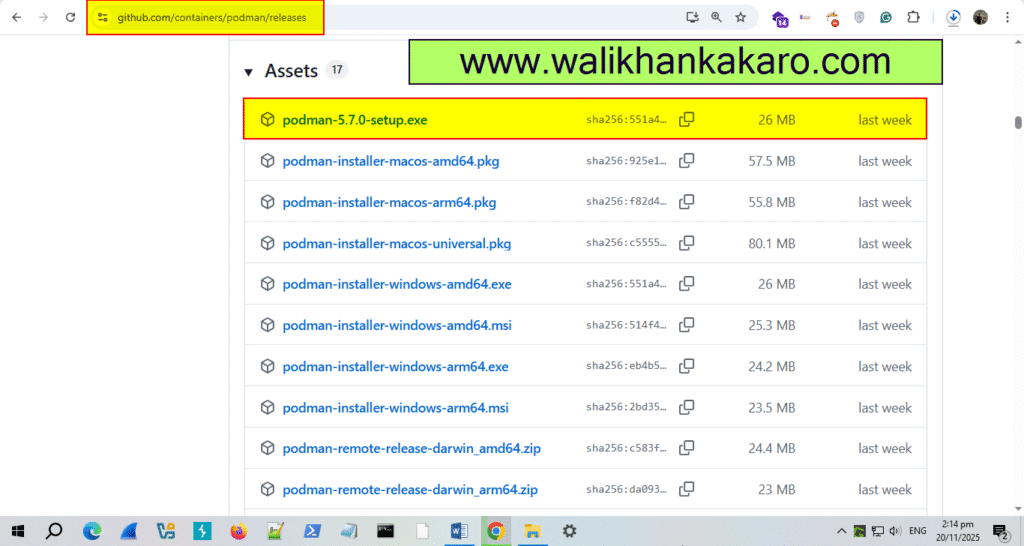Click the forward navigation arrow

click(43, 18)
